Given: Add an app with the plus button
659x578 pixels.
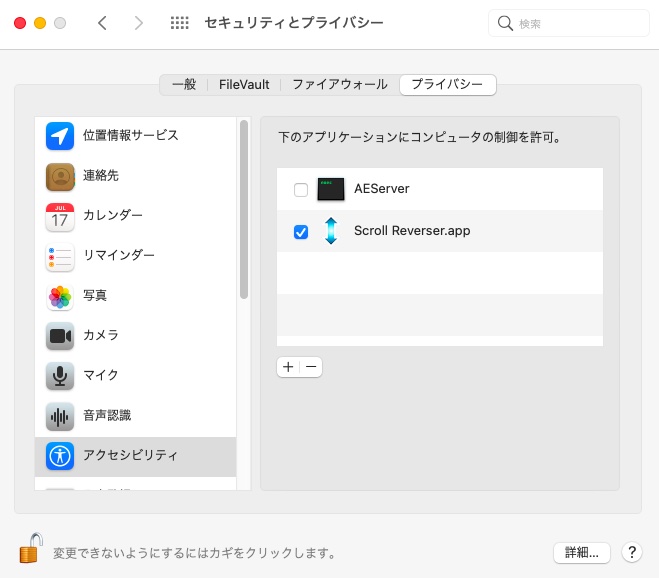Looking at the screenshot, I should 288,367.
